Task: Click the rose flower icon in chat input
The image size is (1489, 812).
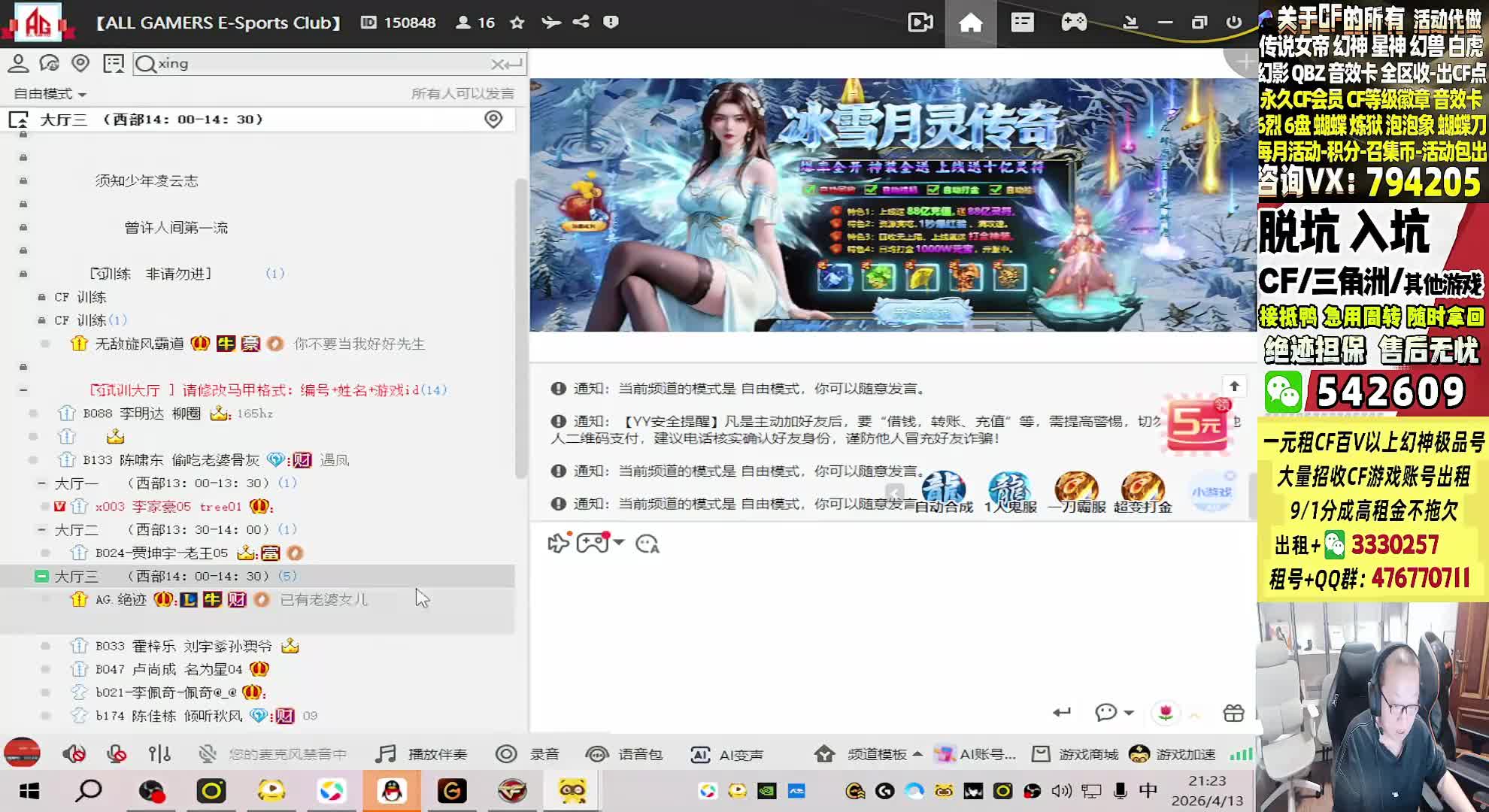Action: tap(1166, 713)
